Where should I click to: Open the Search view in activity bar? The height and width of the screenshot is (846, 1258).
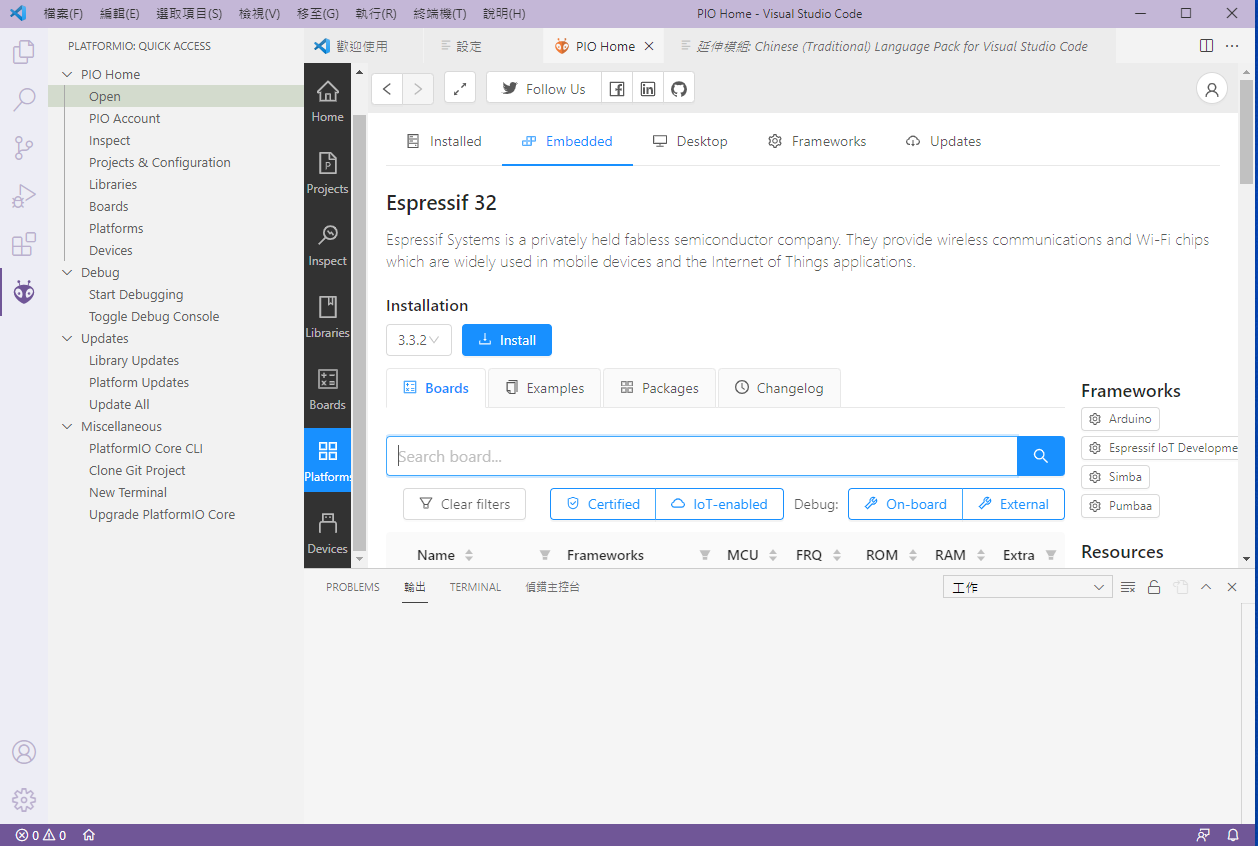(24, 100)
